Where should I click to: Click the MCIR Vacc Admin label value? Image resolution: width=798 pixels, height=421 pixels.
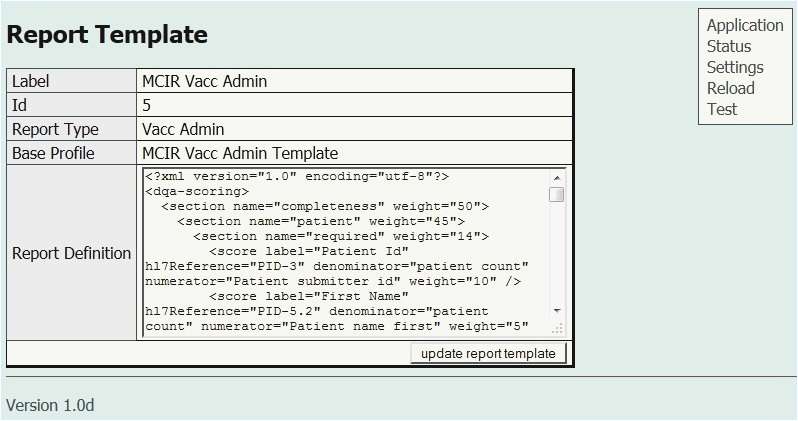pos(204,81)
